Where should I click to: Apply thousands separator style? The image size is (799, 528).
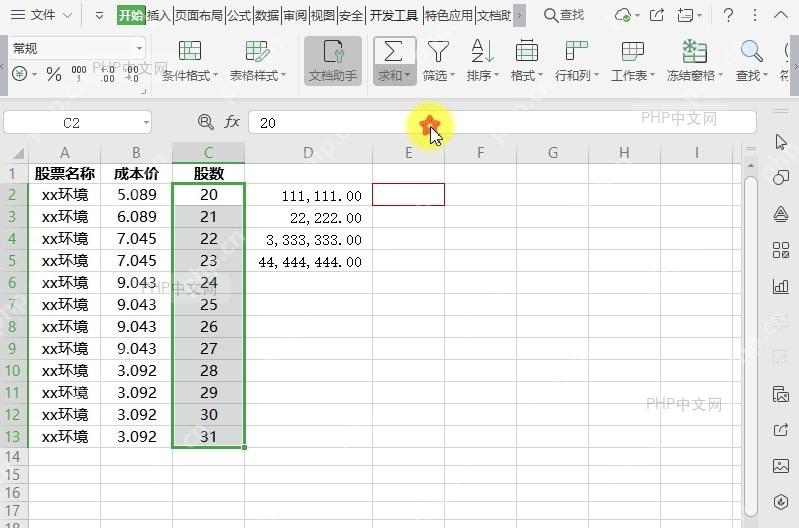click(79, 74)
